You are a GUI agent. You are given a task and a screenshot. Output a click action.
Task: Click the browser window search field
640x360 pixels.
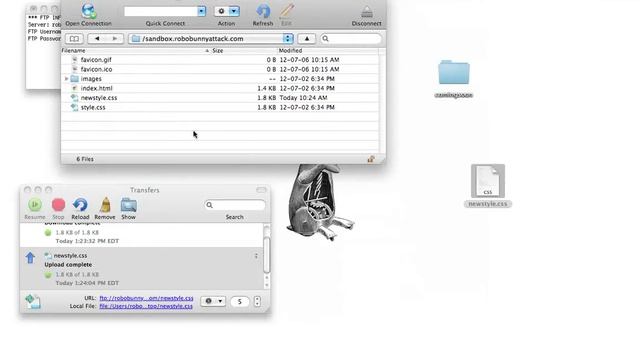pos(351,39)
